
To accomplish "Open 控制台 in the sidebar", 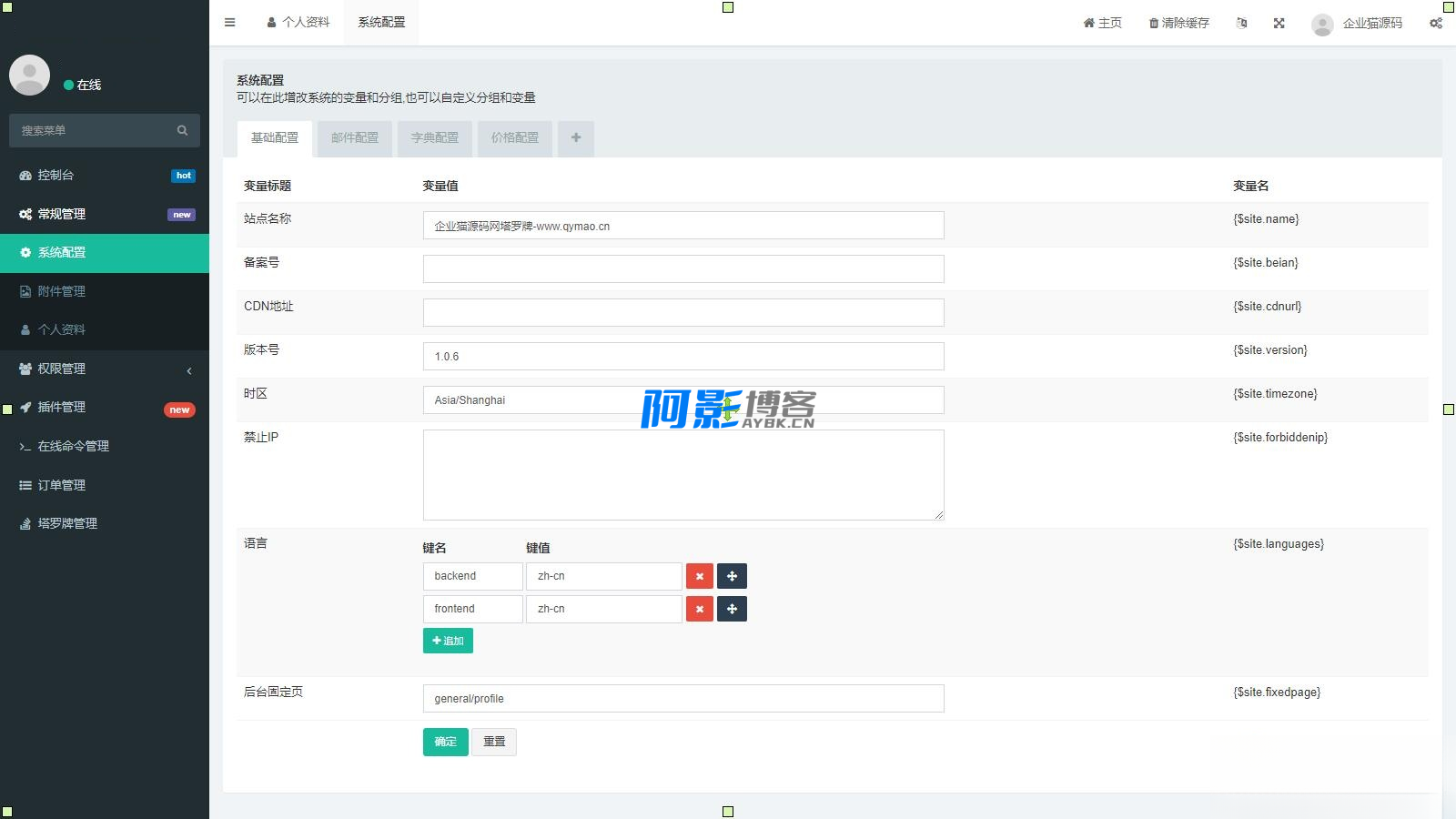I will click(105, 175).
